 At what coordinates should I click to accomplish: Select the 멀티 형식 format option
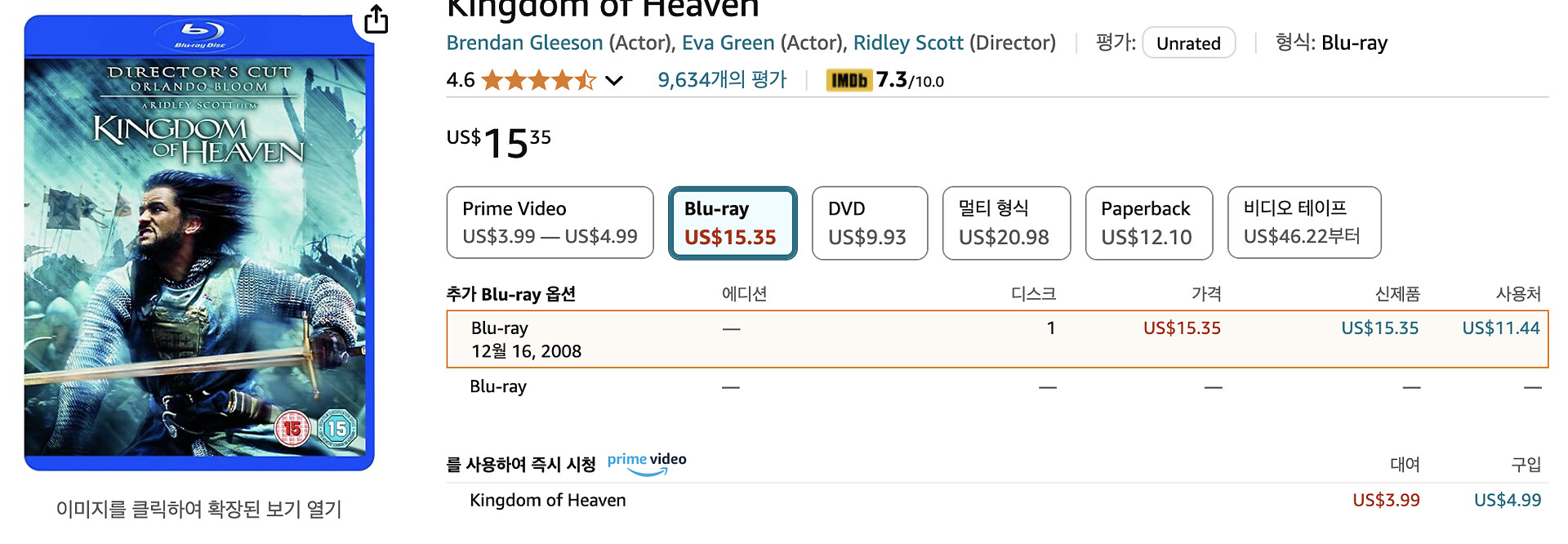pos(1005,222)
